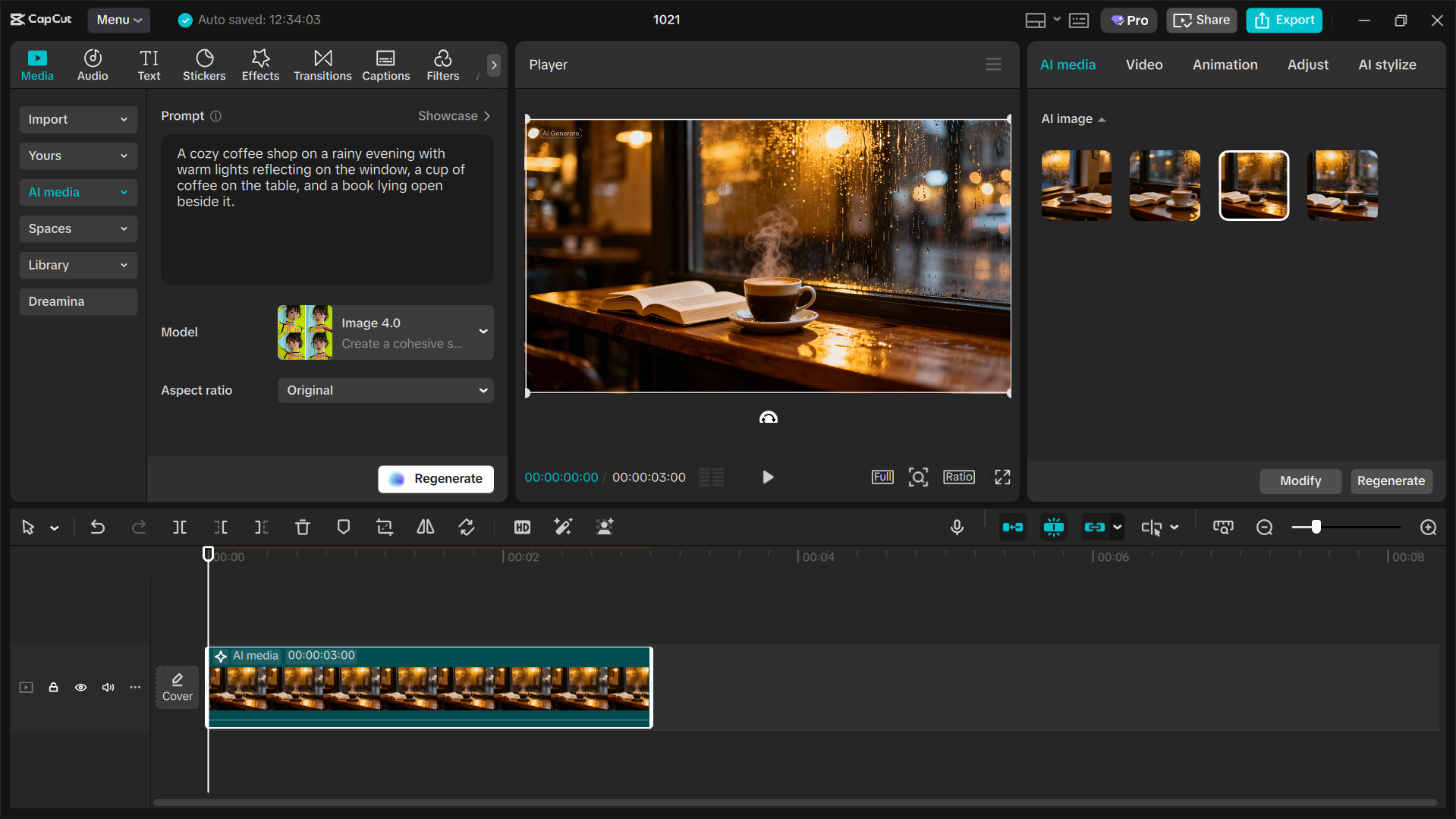Switch to the AI stylize tab
1456x819 pixels.
pos(1386,65)
